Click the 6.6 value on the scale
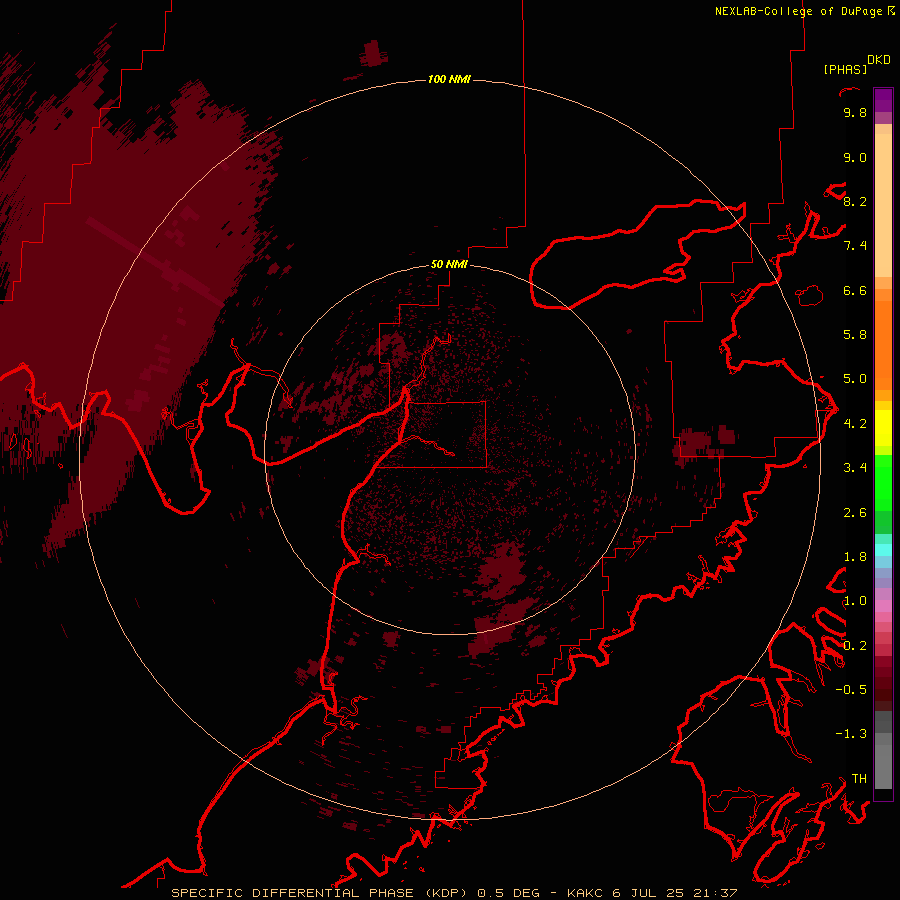The height and width of the screenshot is (900, 900). click(855, 290)
